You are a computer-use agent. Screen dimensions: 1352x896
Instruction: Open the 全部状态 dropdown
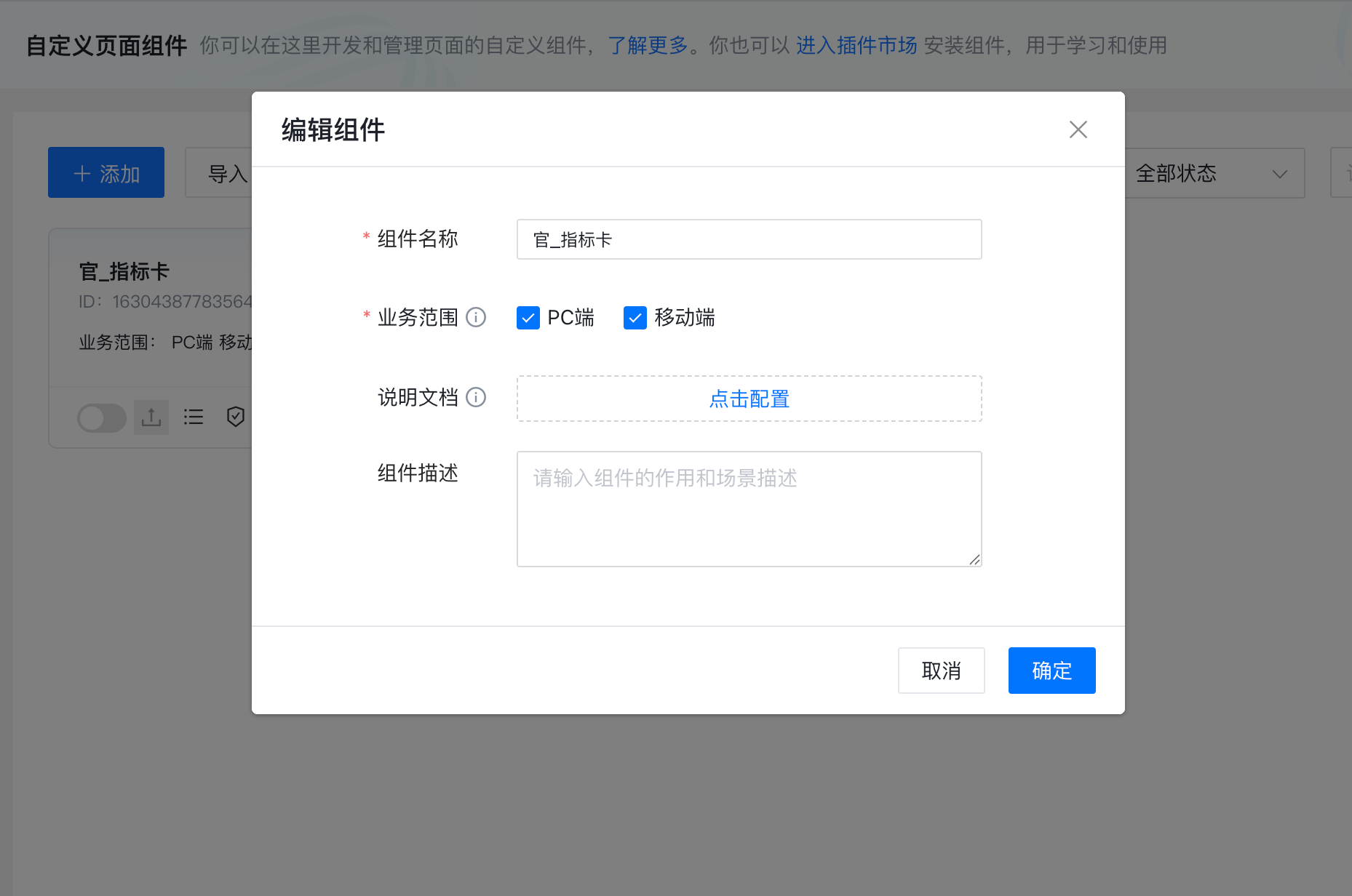click(1208, 174)
